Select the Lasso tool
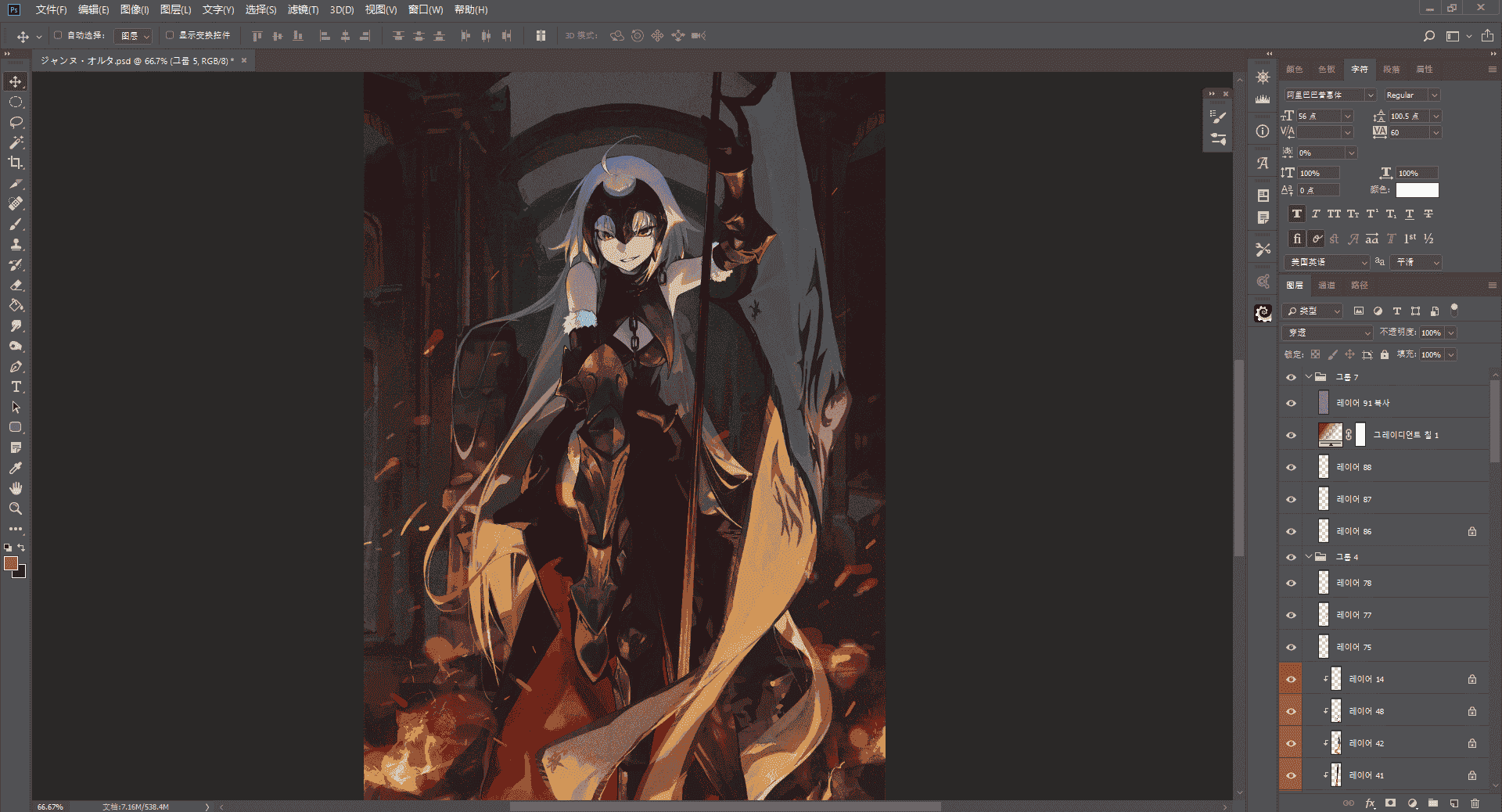This screenshot has height=812, width=1502. 16,122
